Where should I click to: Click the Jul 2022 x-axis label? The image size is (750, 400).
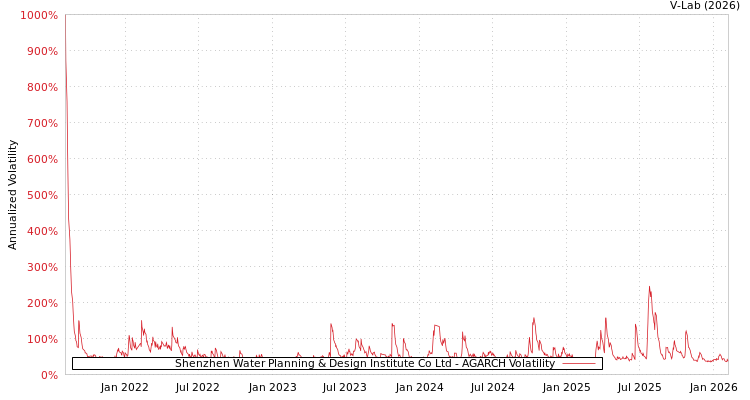[198, 387]
